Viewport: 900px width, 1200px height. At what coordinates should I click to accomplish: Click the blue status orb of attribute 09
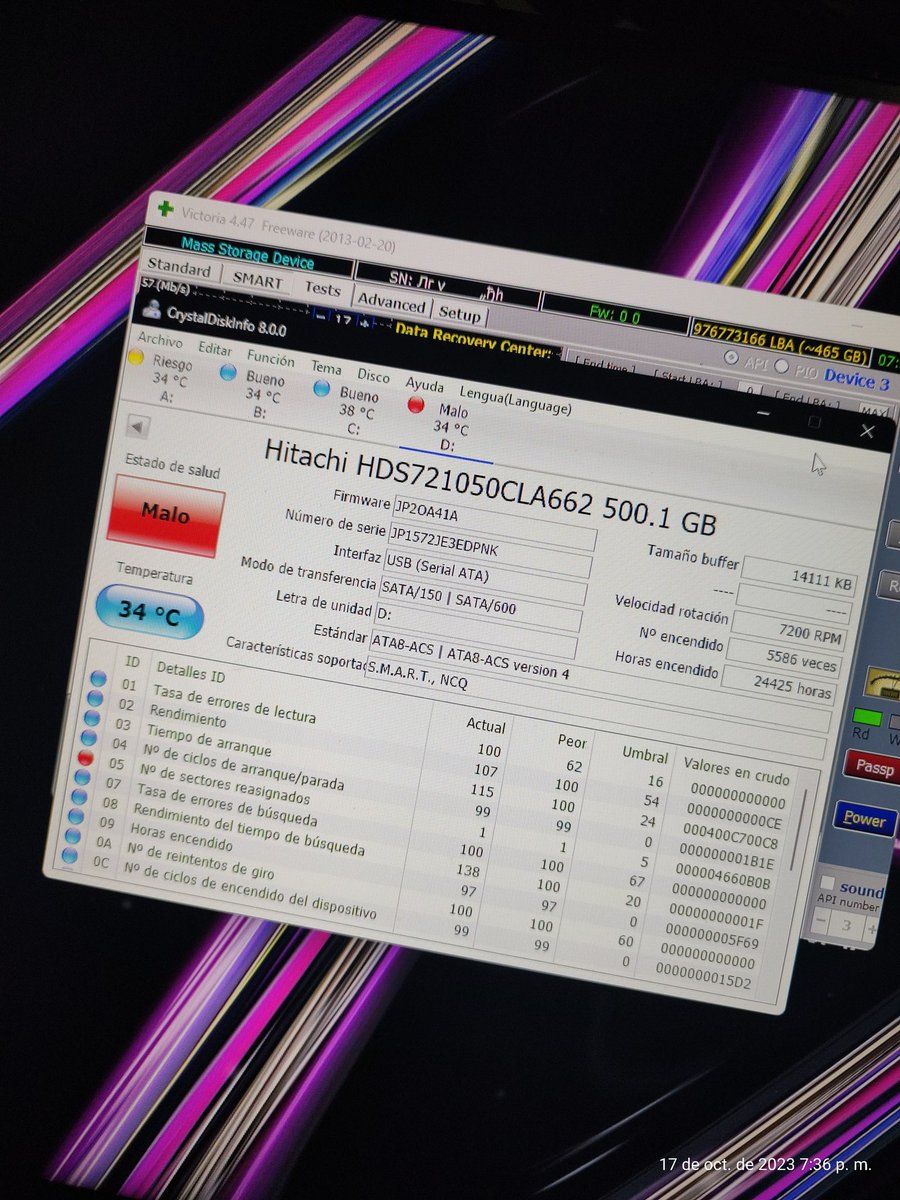[x=76, y=816]
